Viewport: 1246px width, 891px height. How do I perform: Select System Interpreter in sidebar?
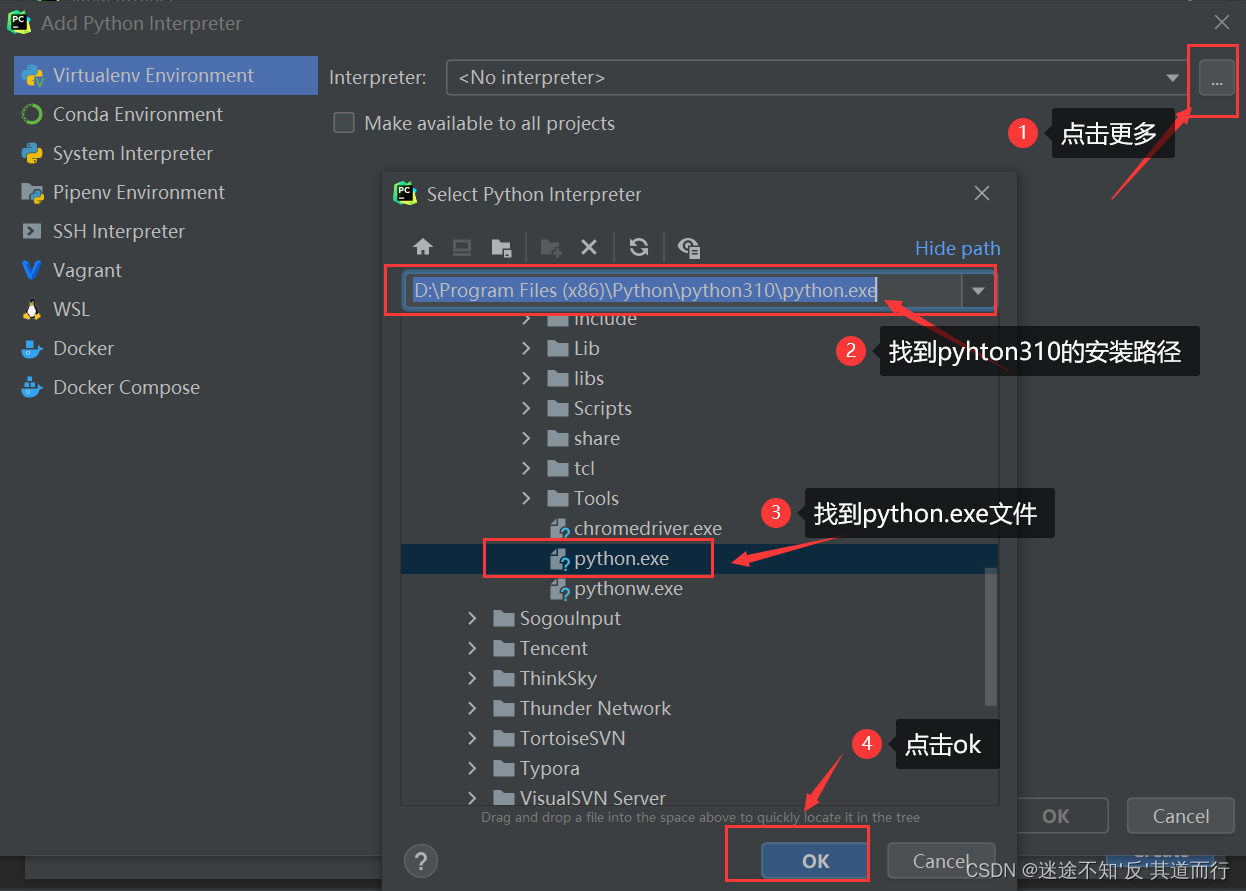tap(166, 153)
